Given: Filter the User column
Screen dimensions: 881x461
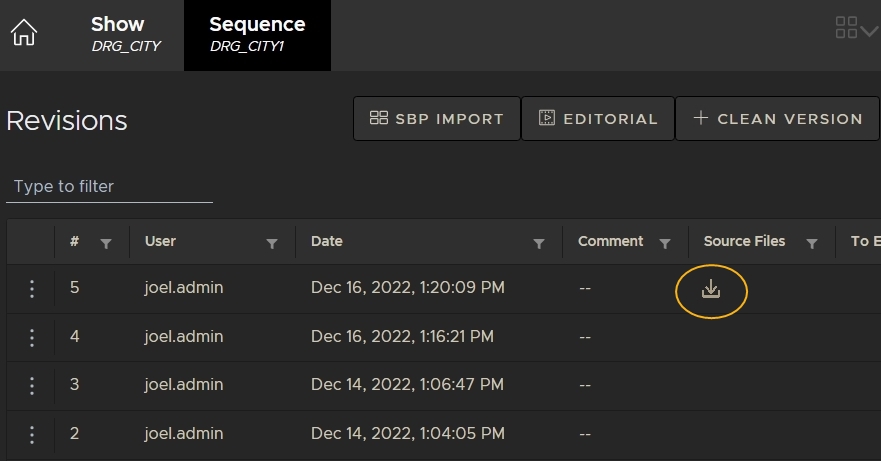Looking at the screenshot, I should (x=271, y=243).
